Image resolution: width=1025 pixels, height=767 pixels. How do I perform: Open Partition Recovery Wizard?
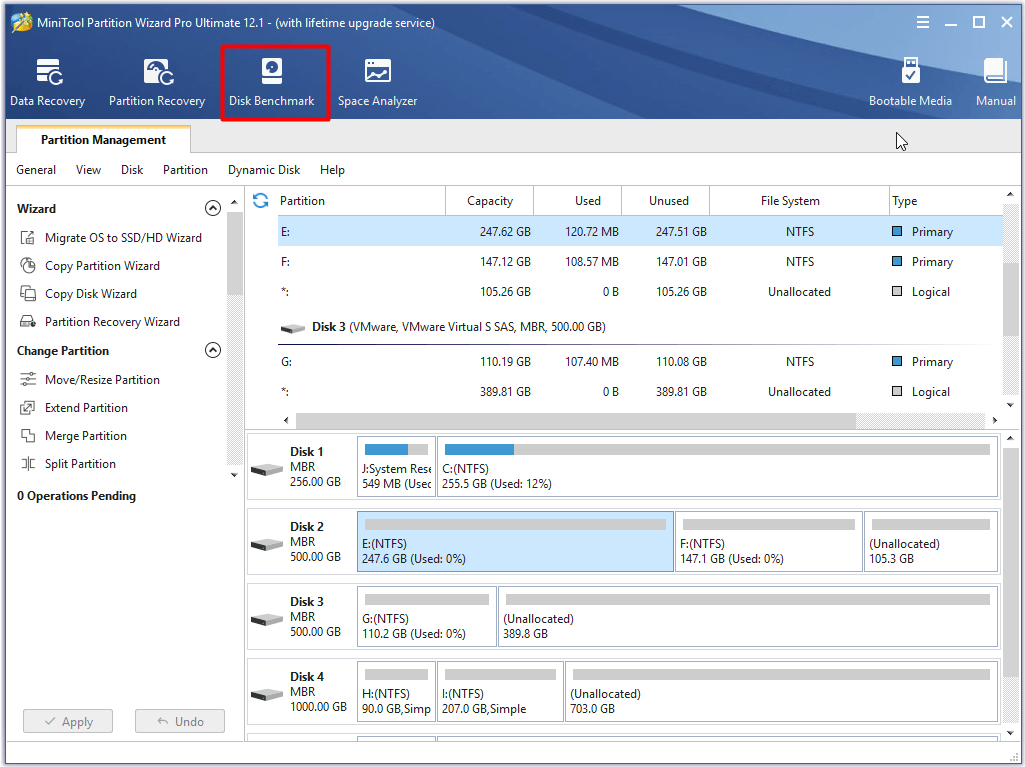(99, 322)
